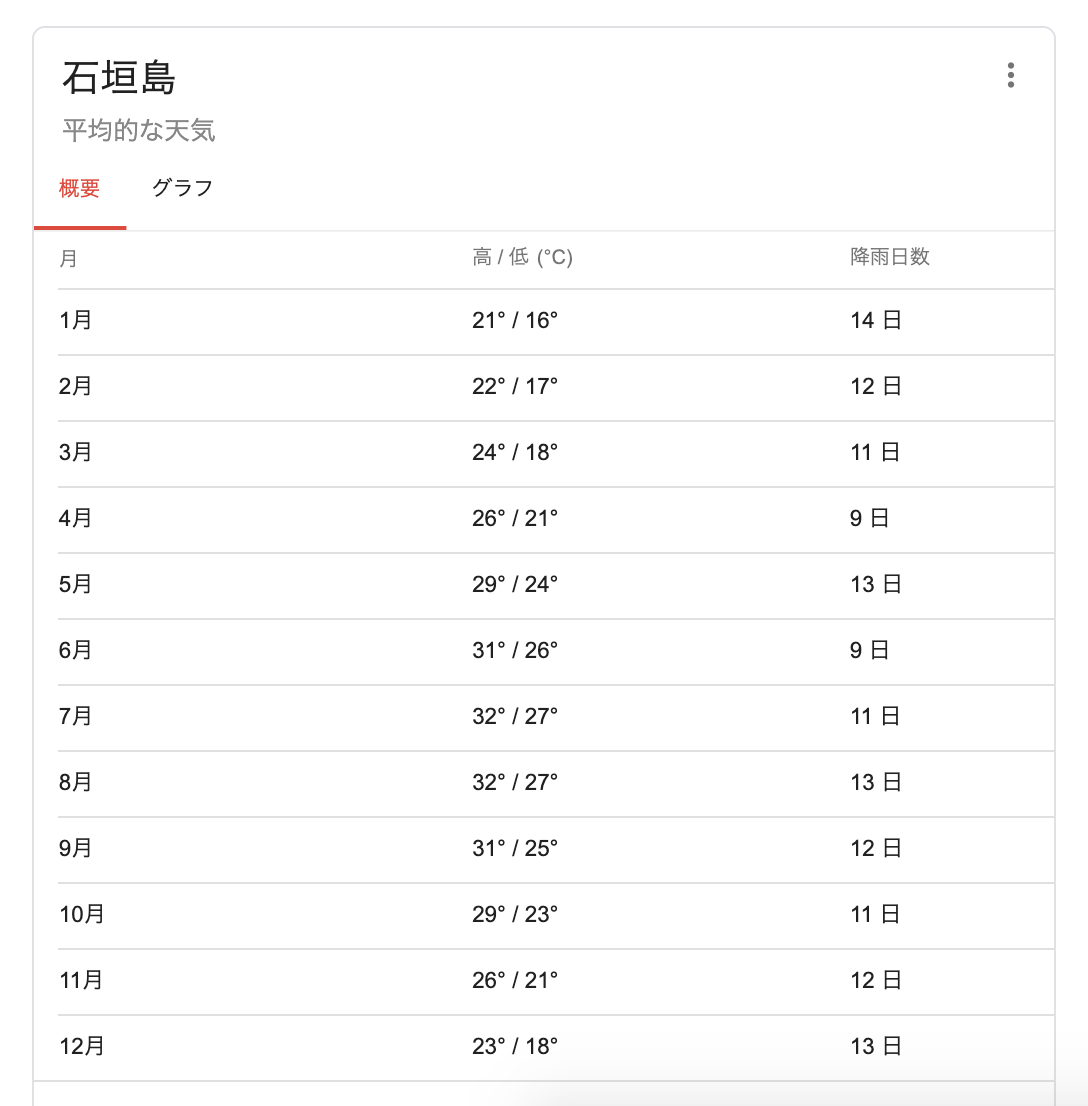Select the 10月 row label

82,914
